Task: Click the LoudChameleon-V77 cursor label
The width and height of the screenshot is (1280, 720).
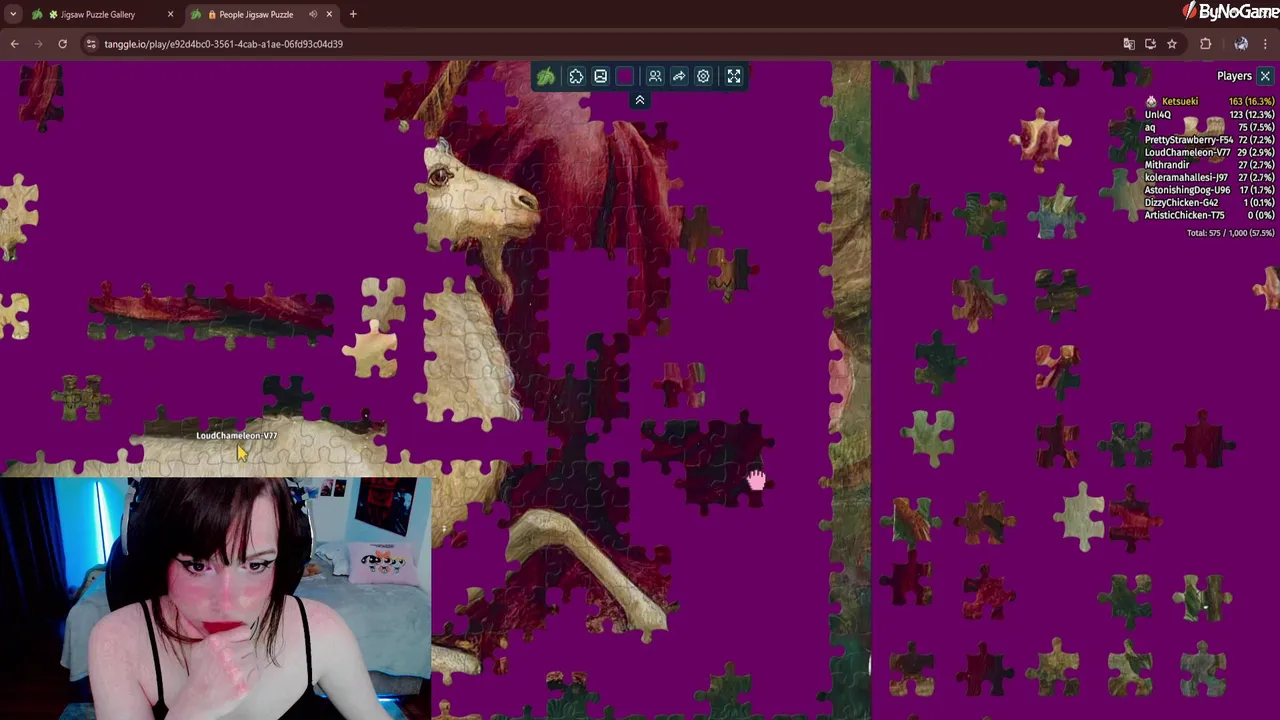Action: point(237,435)
